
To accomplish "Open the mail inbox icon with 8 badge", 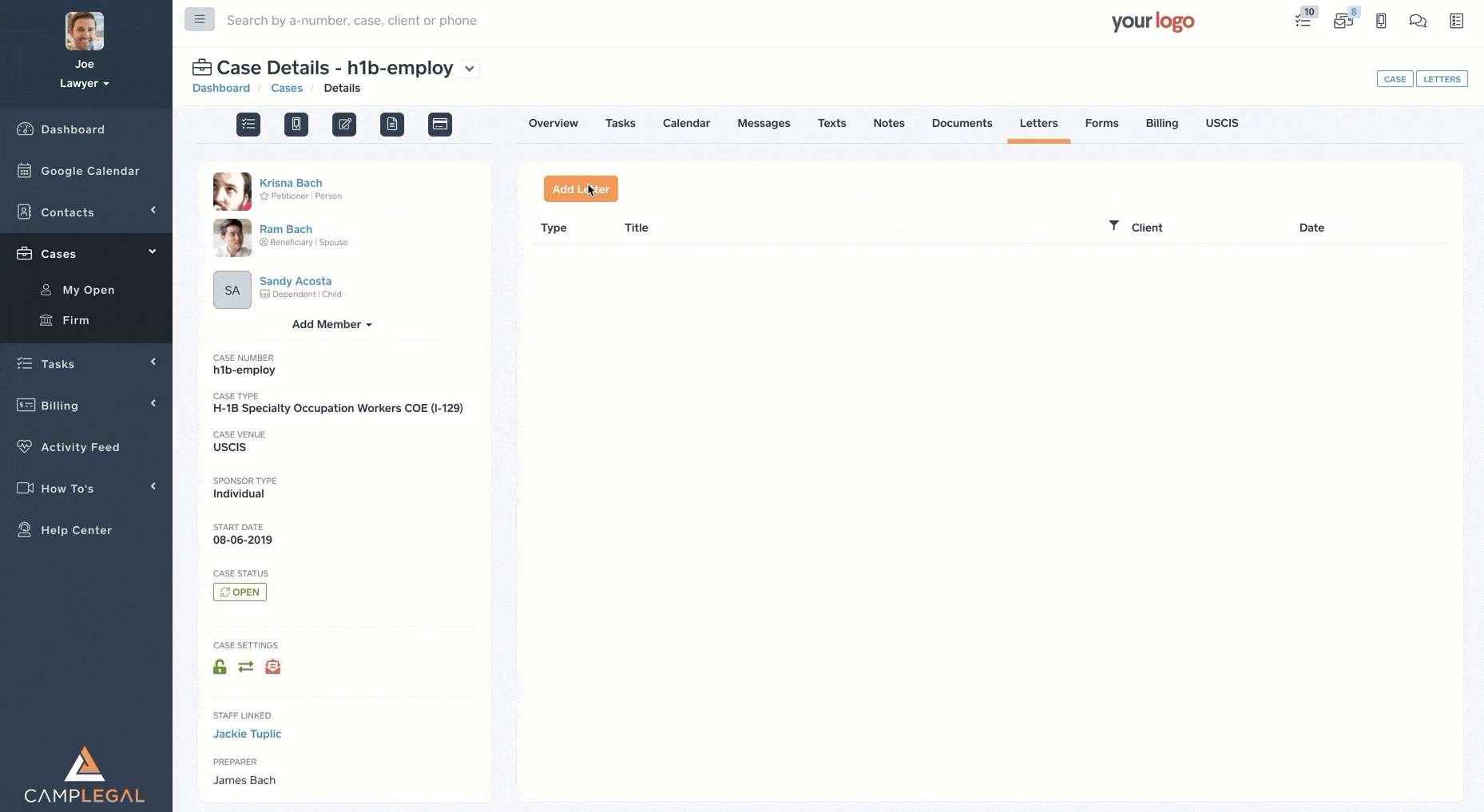I will click(1343, 21).
